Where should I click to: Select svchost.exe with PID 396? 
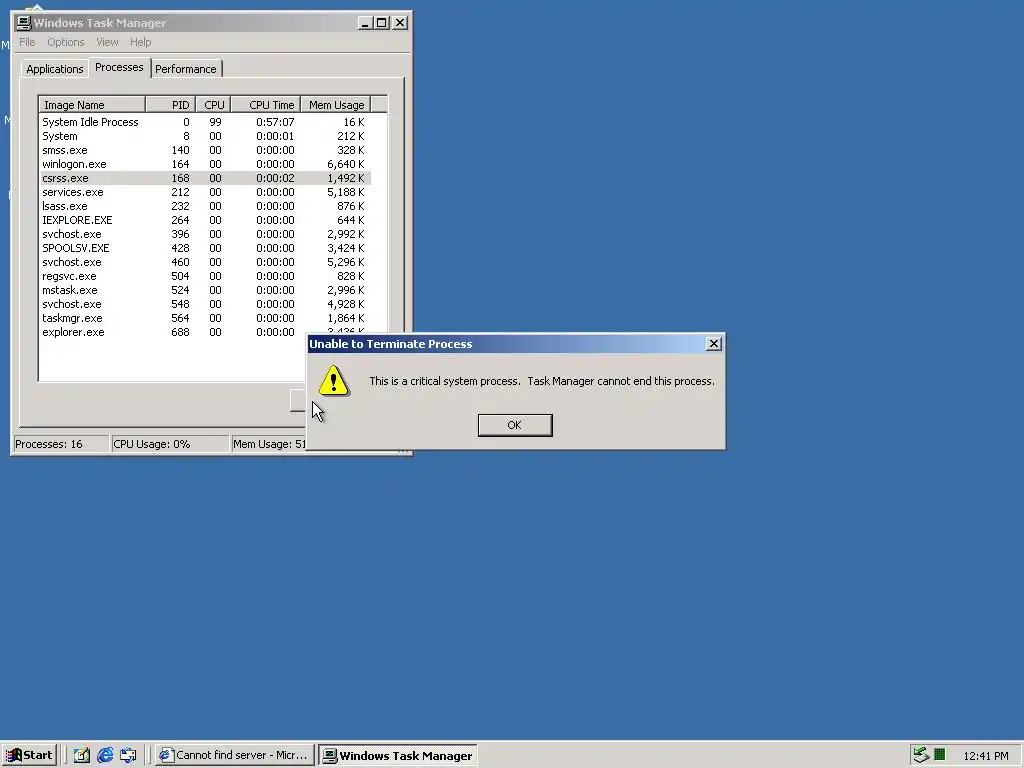[x=204, y=234]
